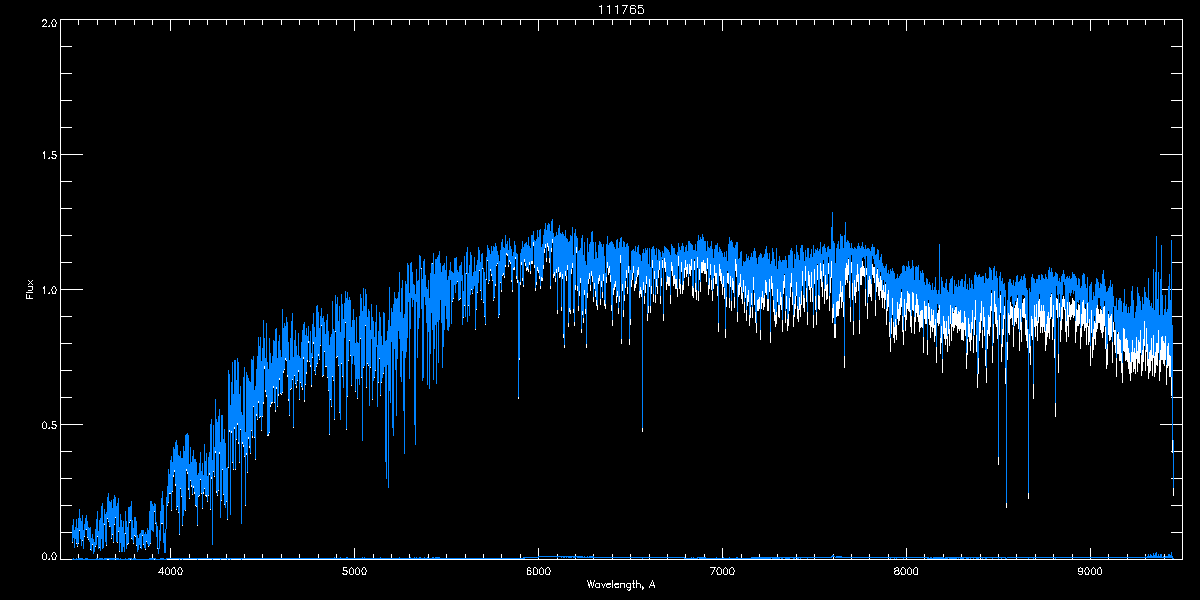Viewport: 1200px width, 600px height.
Task: Click the Wavelength, A x-axis label
Action: 620,584
